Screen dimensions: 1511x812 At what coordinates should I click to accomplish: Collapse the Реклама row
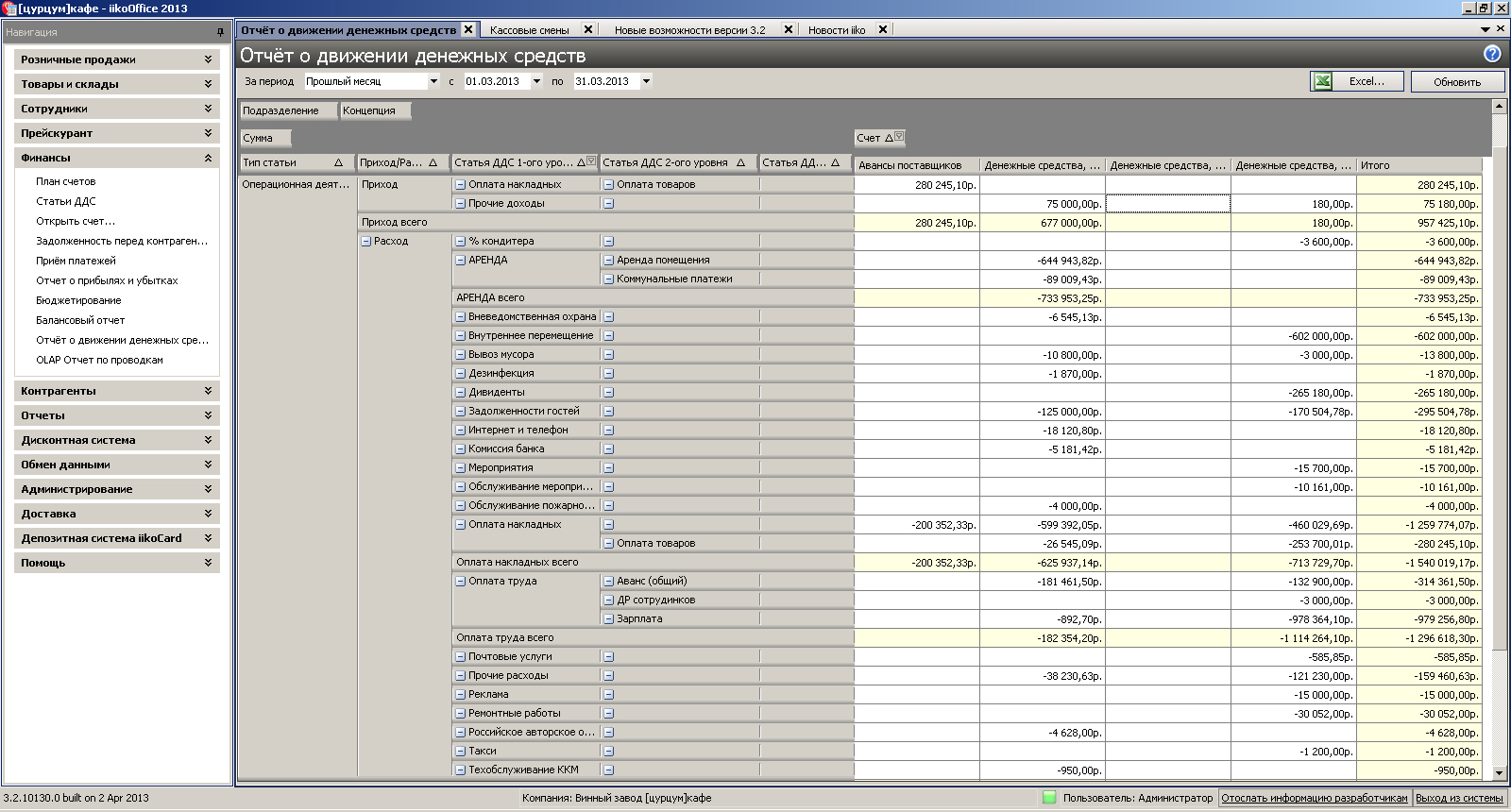tap(460, 695)
